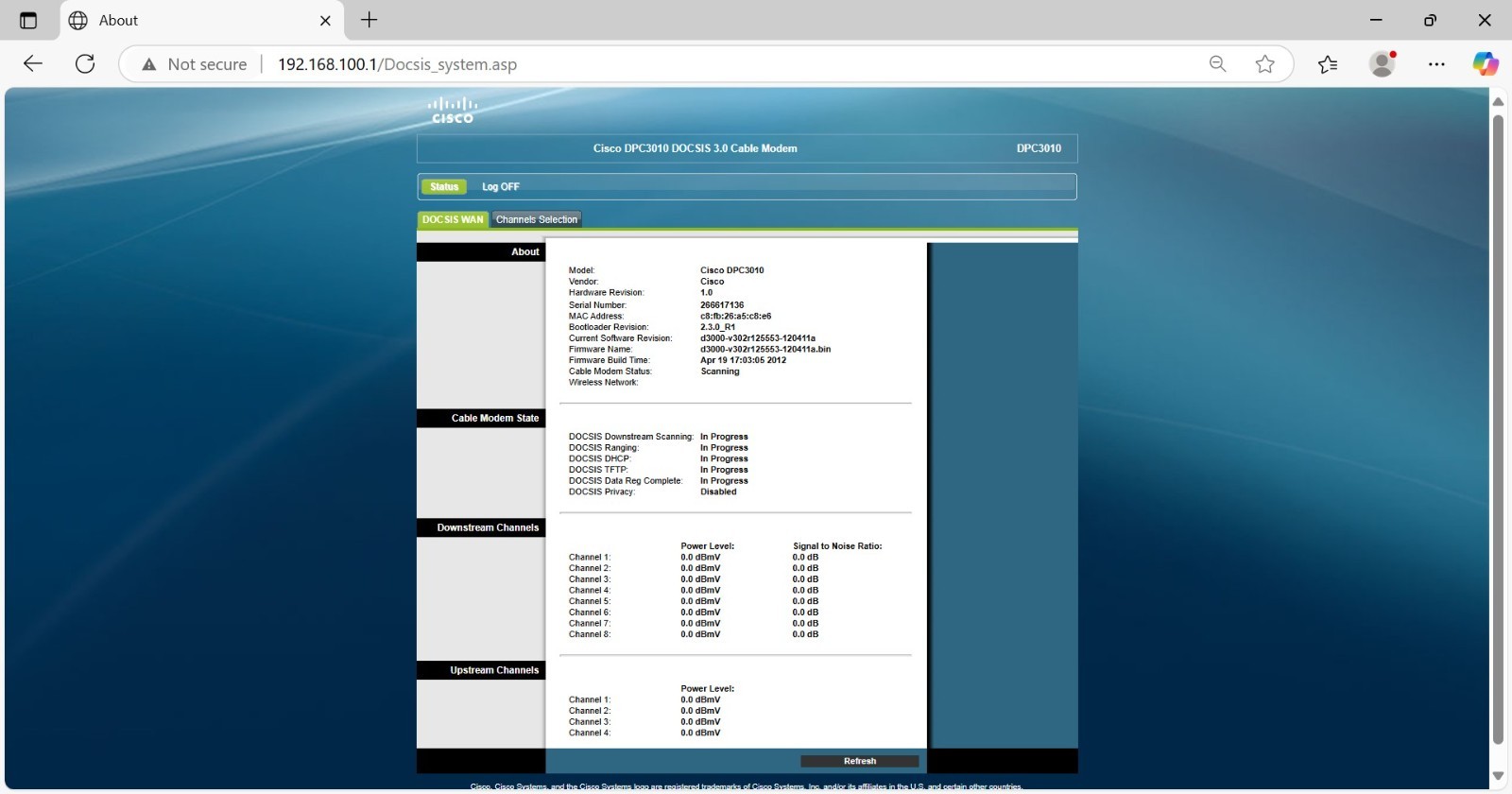The image size is (1512, 794).
Task: Click the DPC3010 model label in banner
Action: 1039,148
